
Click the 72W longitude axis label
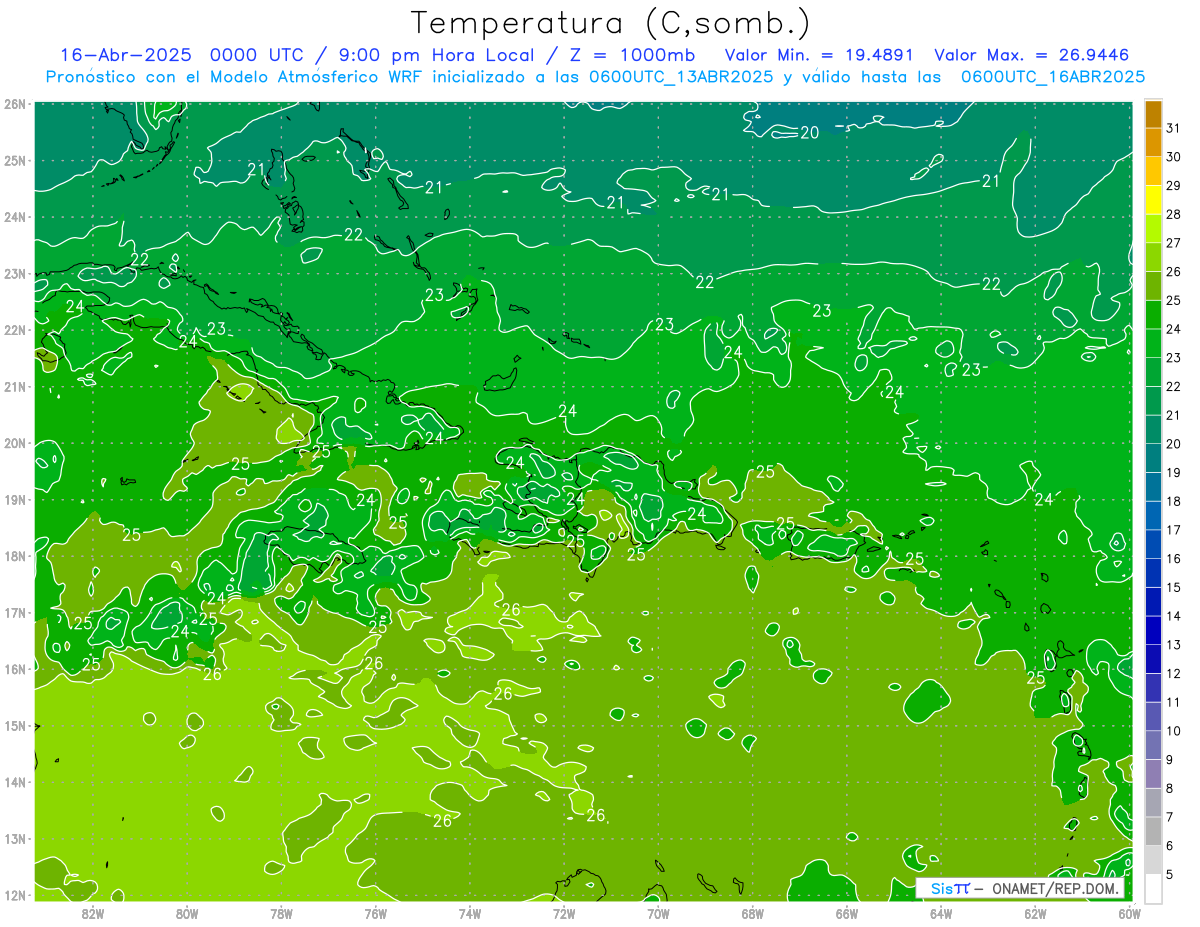564,913
